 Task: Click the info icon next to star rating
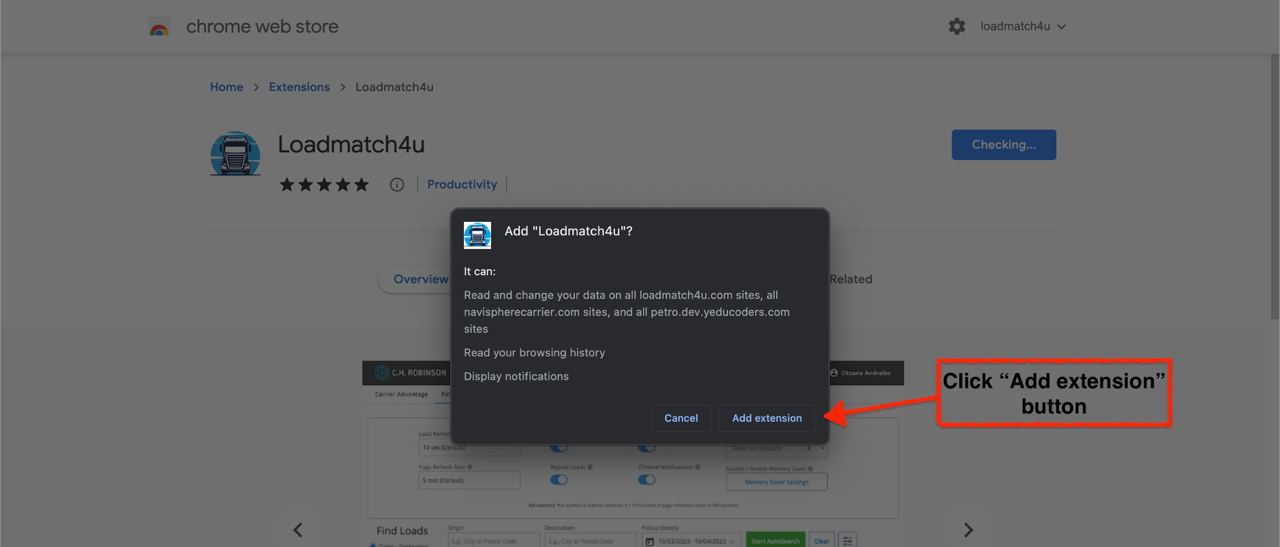397,185
